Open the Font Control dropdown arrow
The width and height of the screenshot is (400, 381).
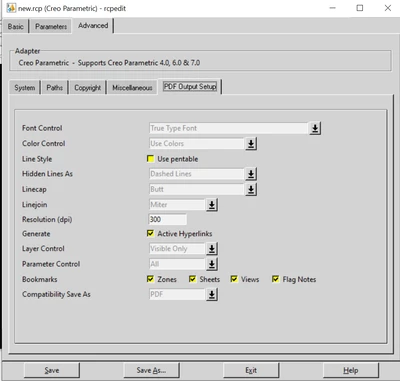click(x=315, y=128)
